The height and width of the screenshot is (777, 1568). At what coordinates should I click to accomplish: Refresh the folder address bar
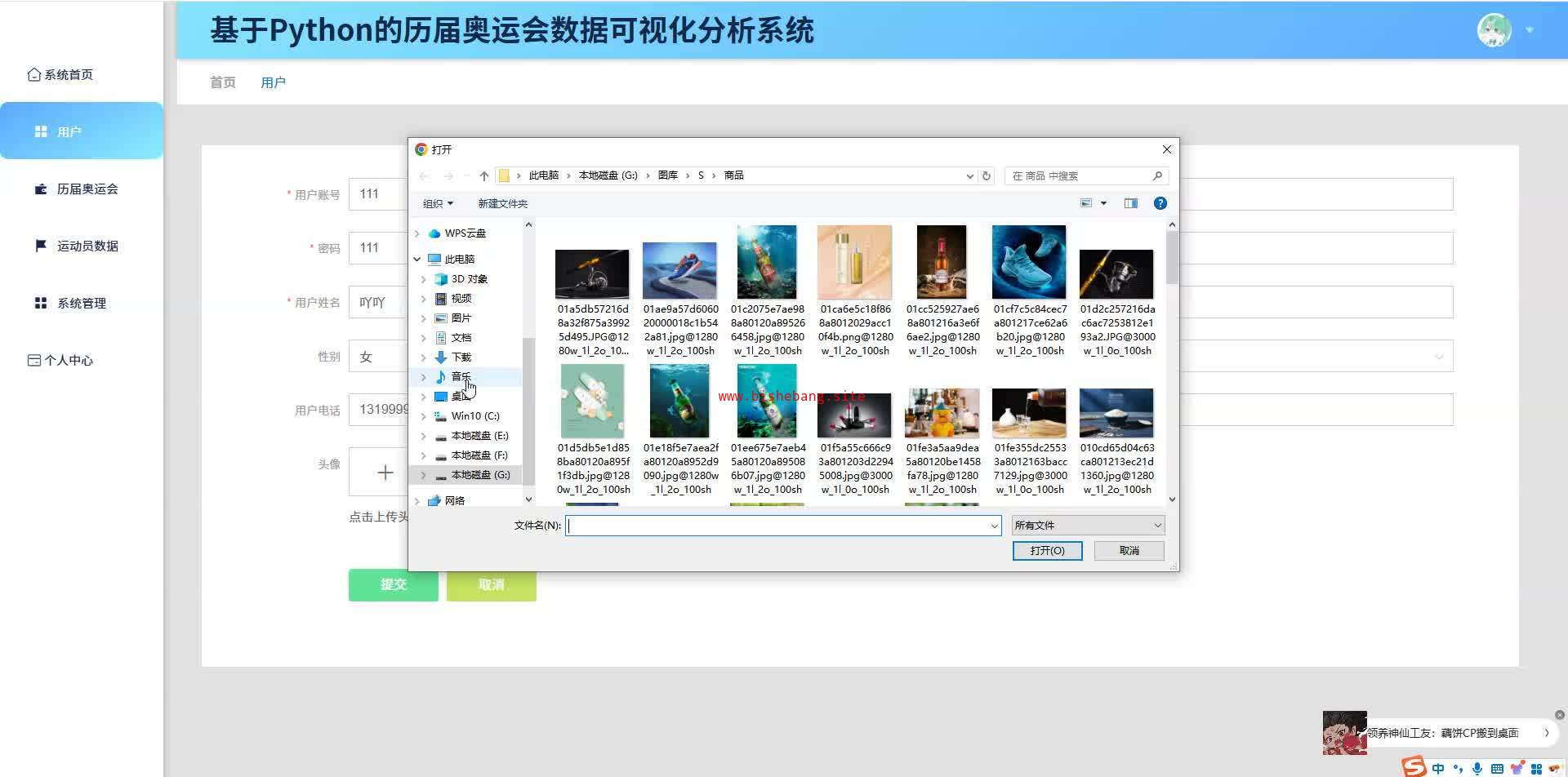click(987, 176)
